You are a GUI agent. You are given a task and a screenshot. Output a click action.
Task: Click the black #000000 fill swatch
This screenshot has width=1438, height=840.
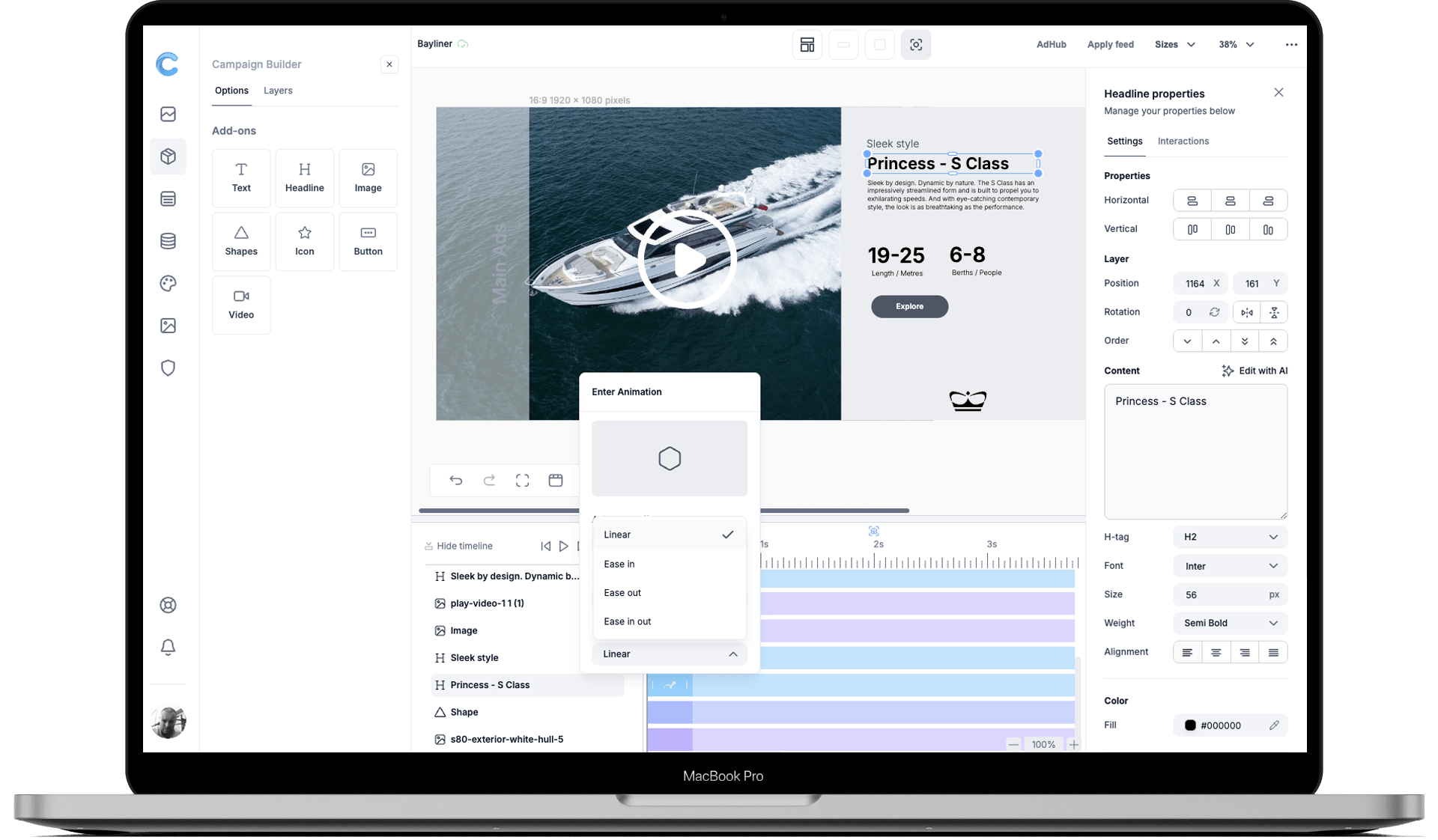coord(1190,725)
